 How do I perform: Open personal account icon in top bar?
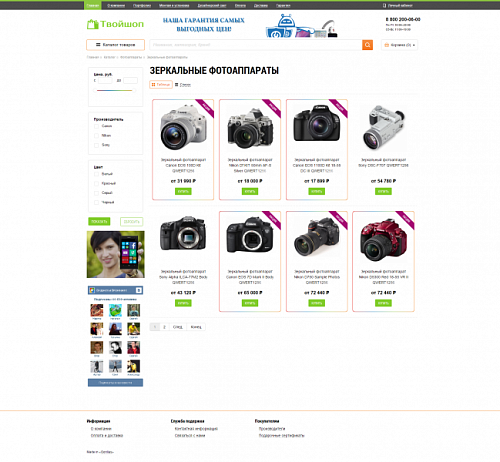coord(384,5)
